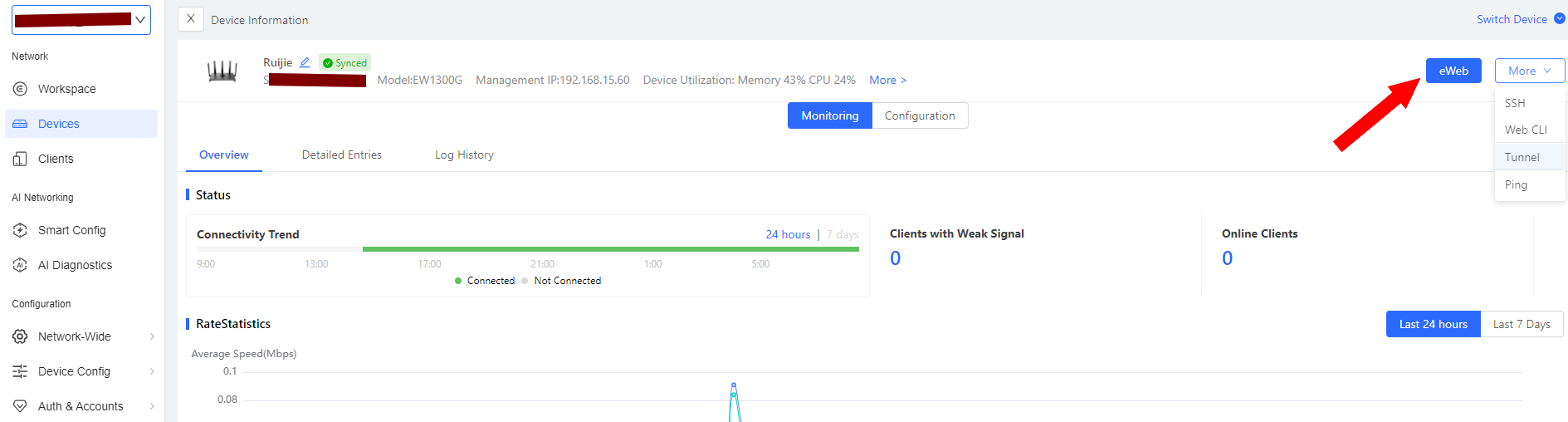This screenshot has height=422, width=1568.
Task: Click the Clients sidebar icon
Action: (x=21, y=159)
